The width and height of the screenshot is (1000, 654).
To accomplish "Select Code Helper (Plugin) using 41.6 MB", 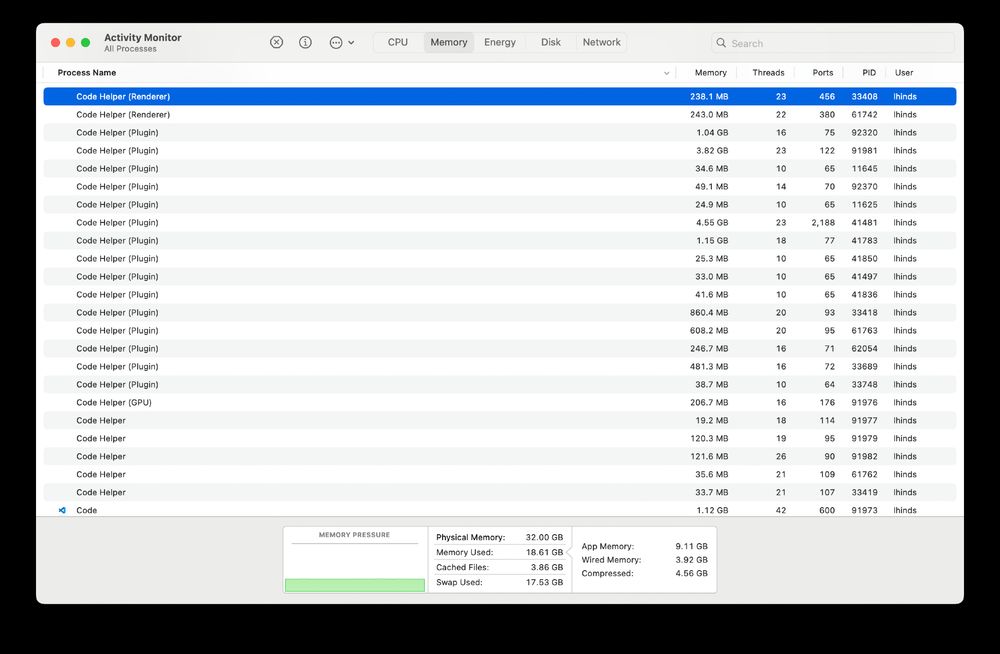I will click(499, 295).
